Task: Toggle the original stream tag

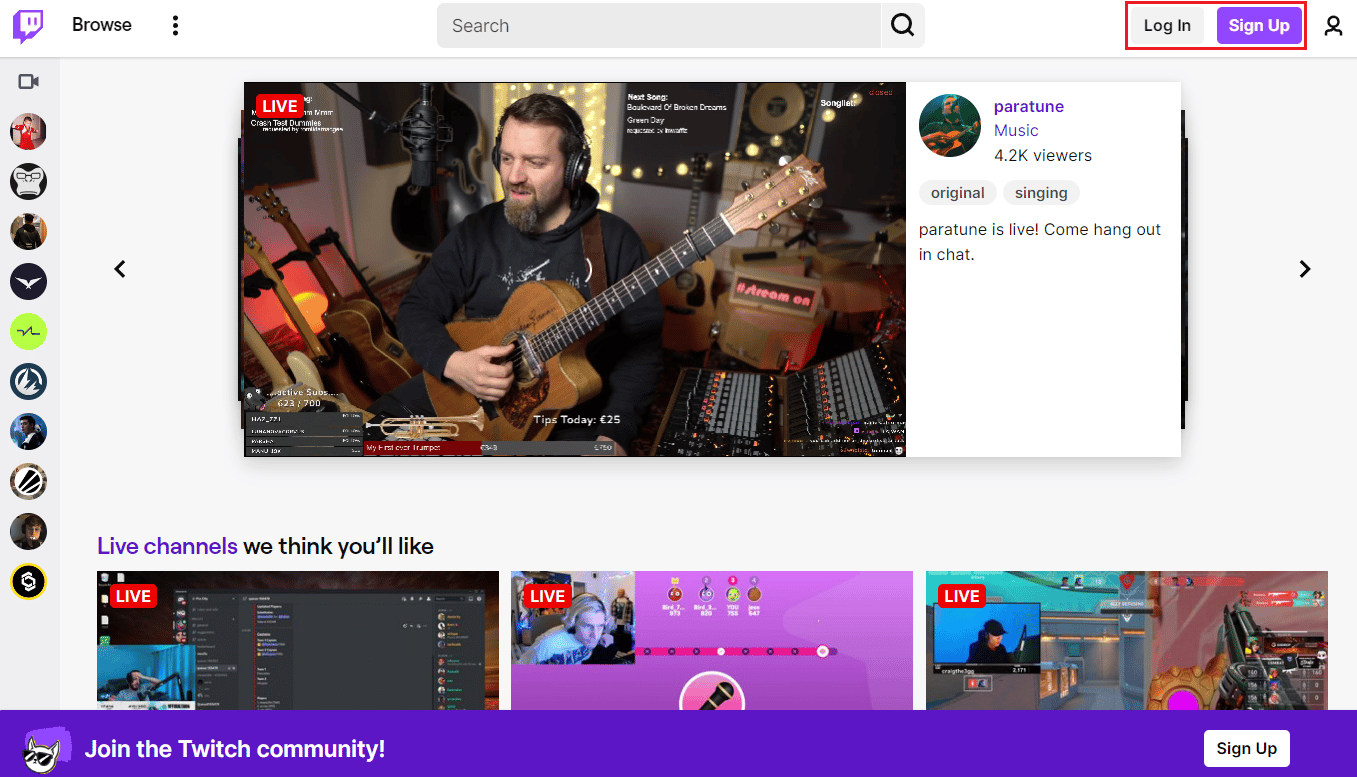Action: point(956,192)
